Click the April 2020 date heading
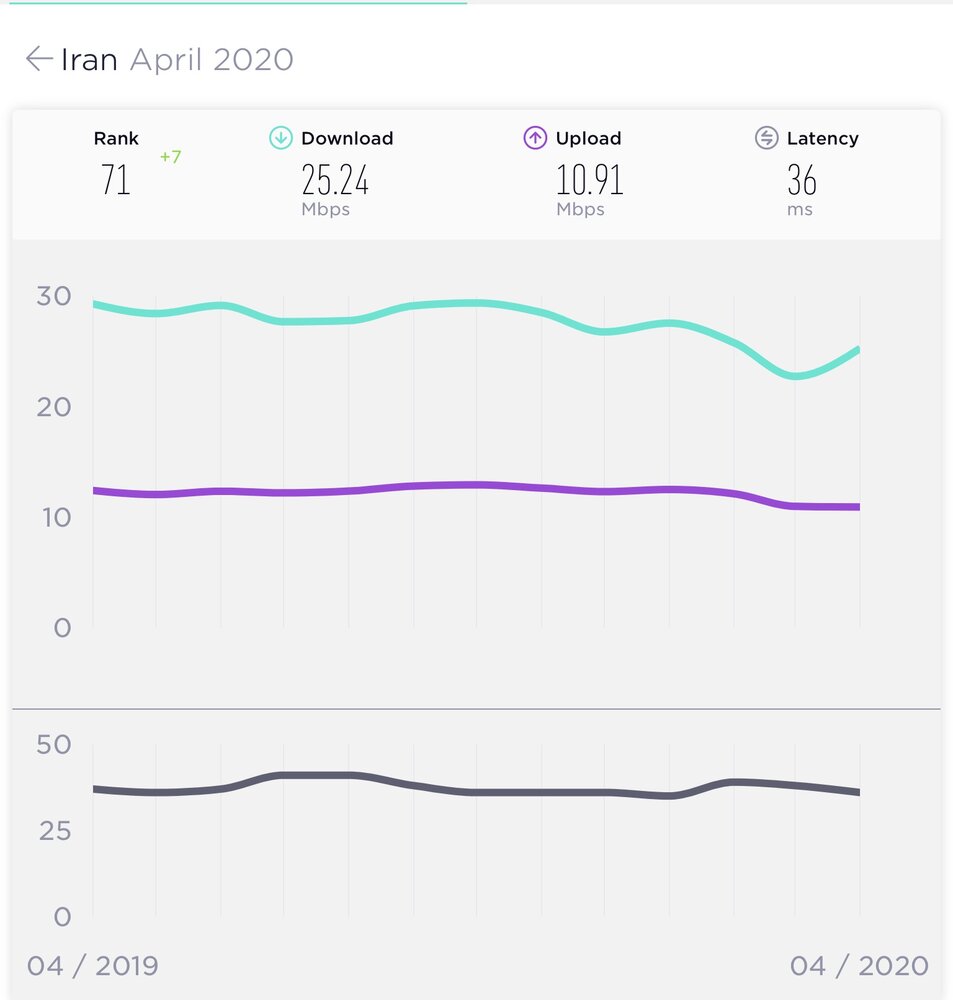 (212, 60)
